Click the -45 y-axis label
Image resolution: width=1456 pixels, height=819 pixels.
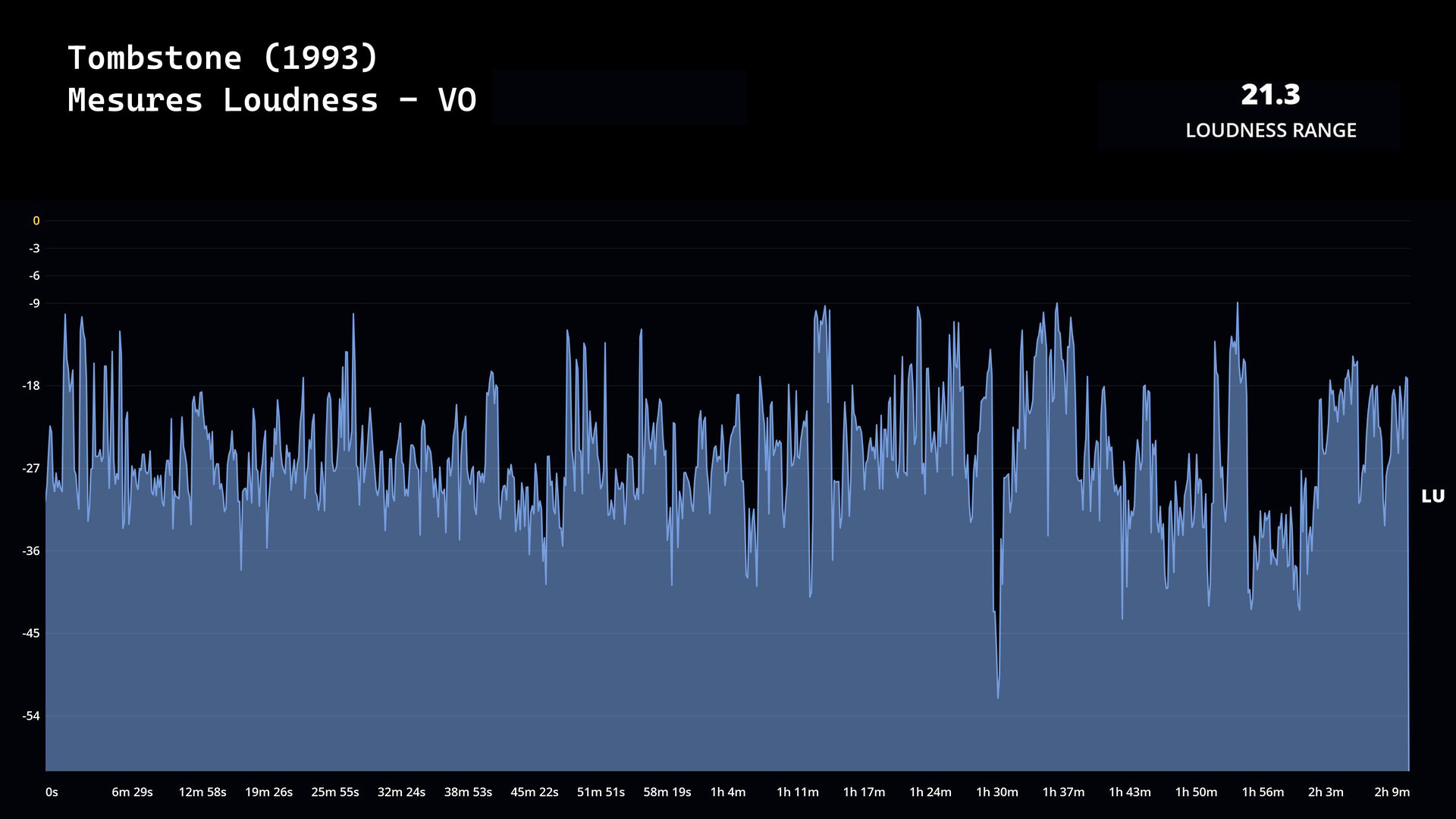[x=31, y=633]
